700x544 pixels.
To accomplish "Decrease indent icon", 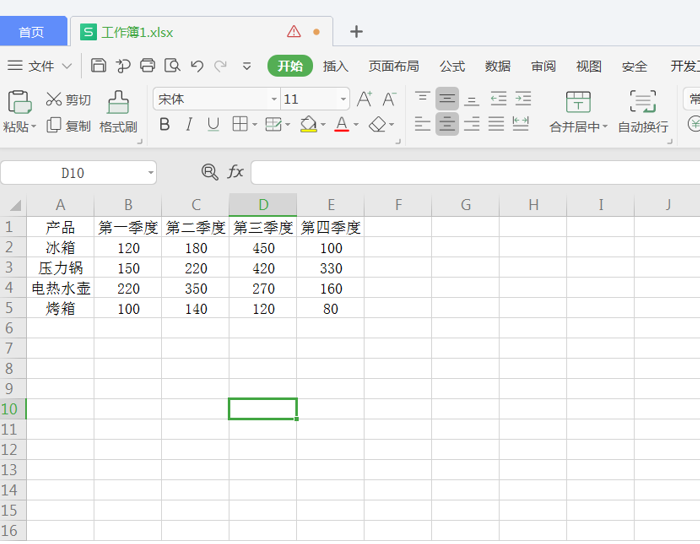I will click(x=498, y=98).
